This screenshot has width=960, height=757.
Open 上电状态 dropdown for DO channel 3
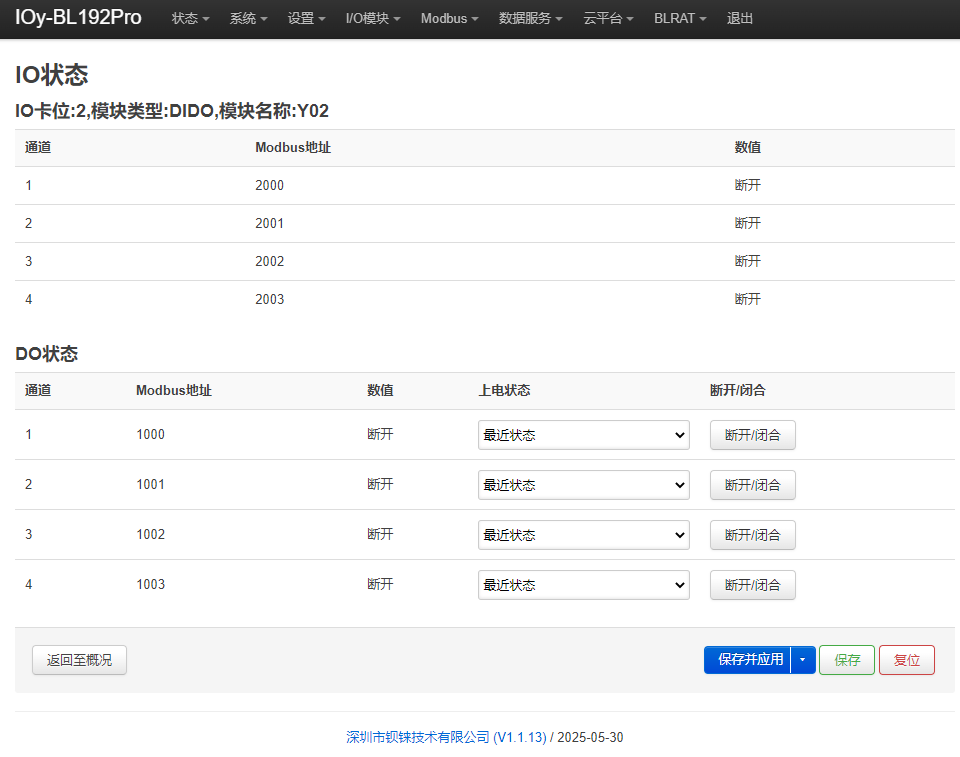click(x=583, y=535)
